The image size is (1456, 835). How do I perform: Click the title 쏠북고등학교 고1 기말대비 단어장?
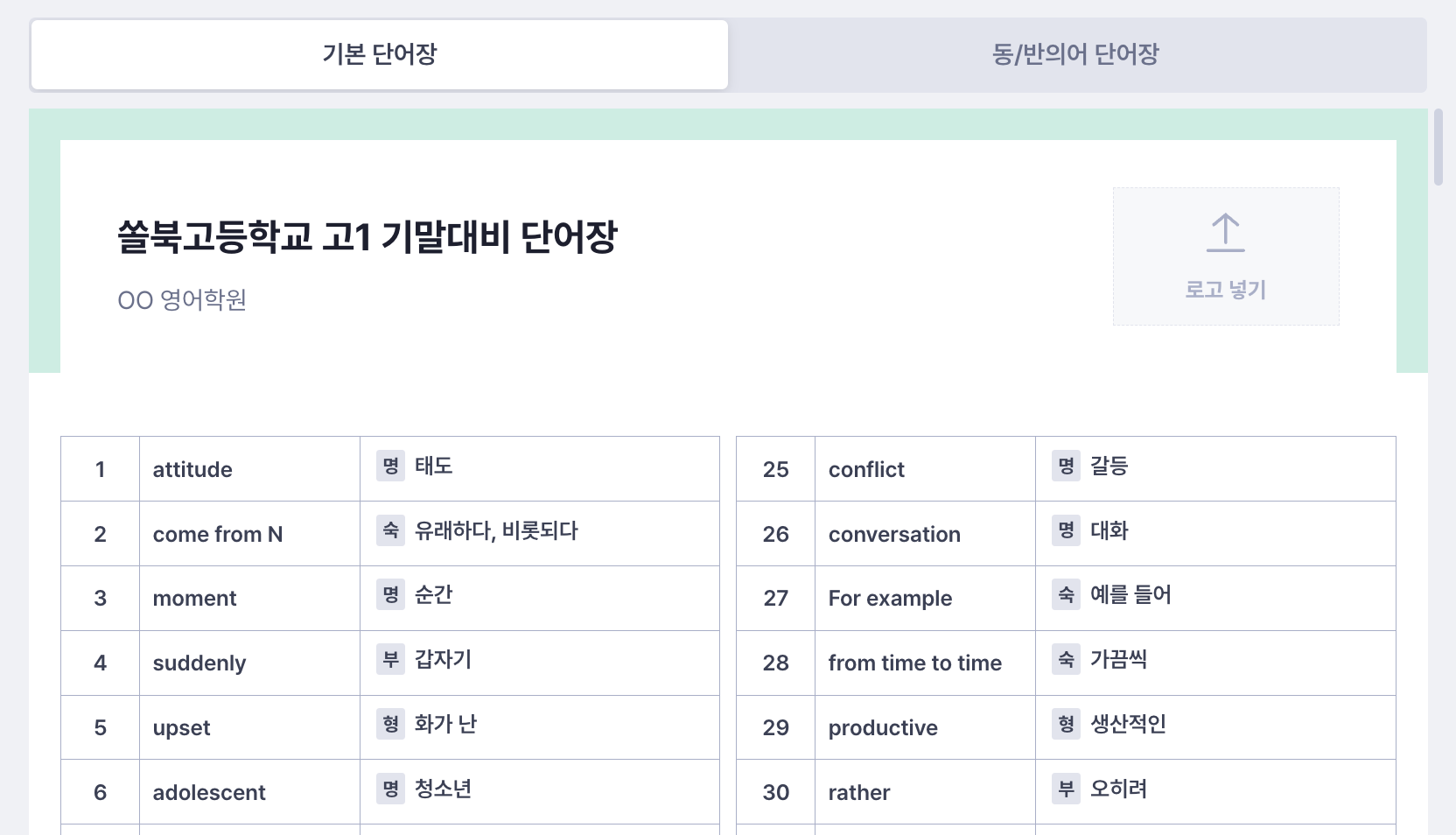[x=367, y=236]
